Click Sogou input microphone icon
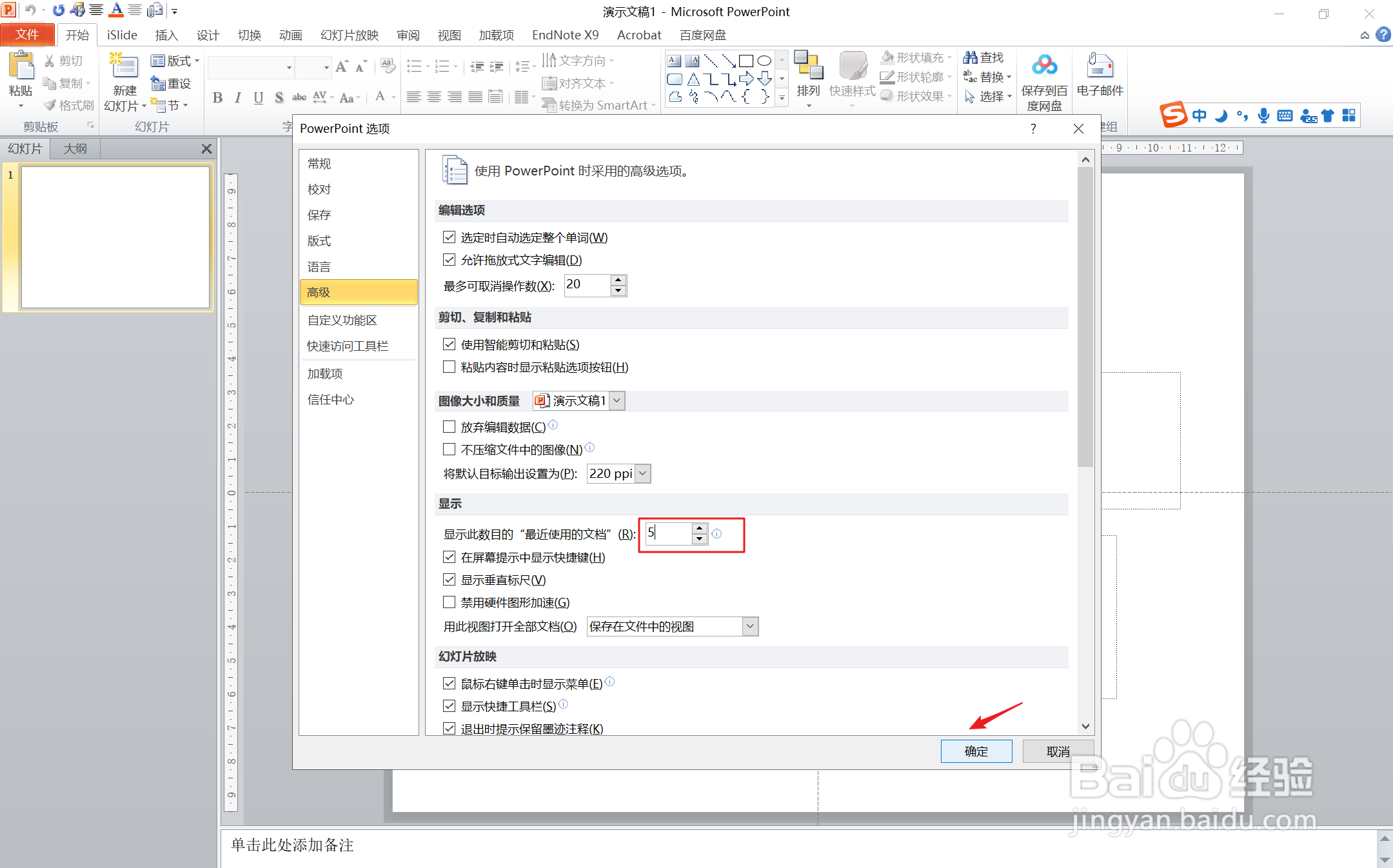This screenshot has height=868, width=1393. pyautogui.click(x=1263, y=115)
